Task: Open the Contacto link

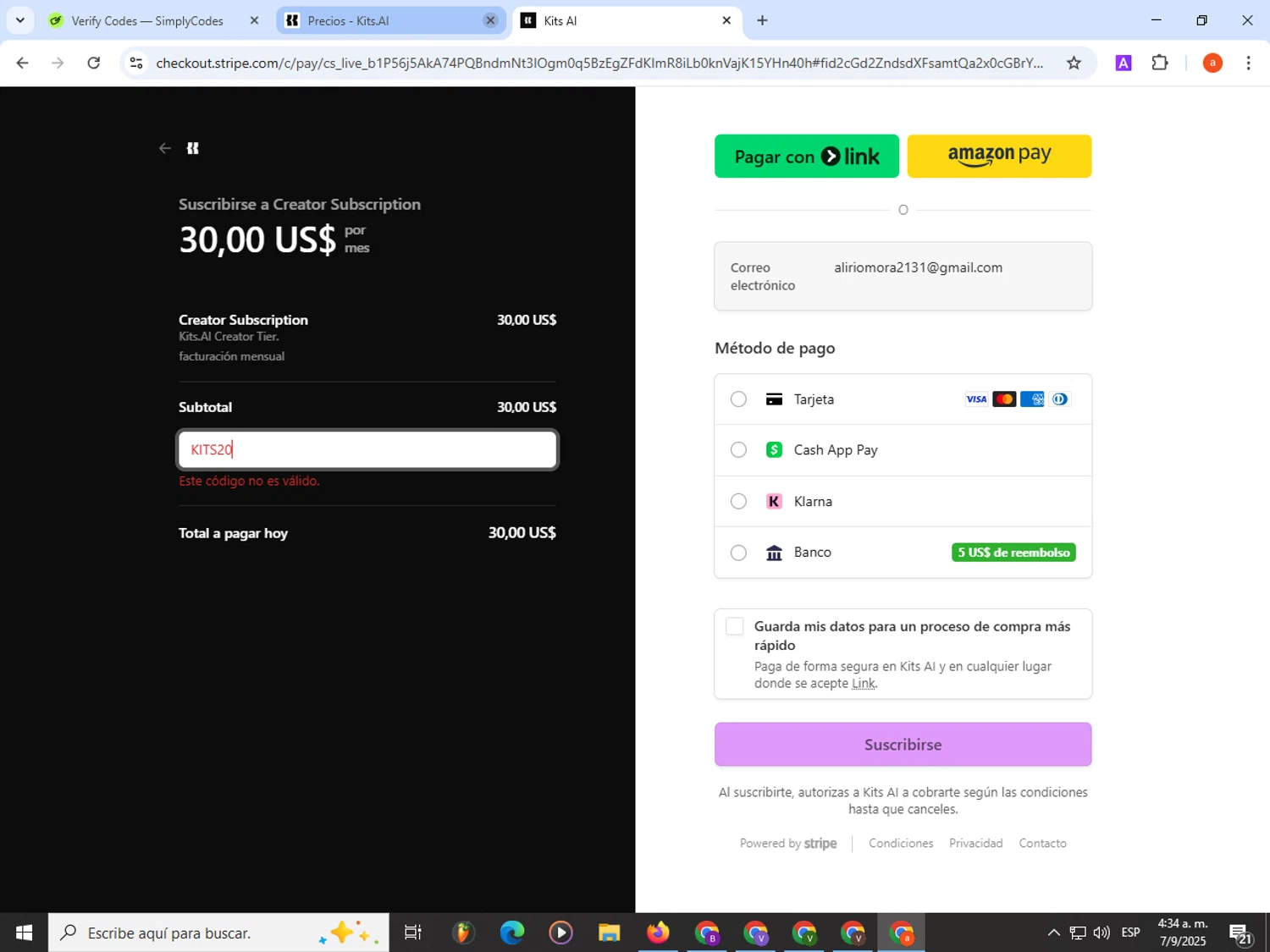Action: pyautogui.click(x=1042, y=843)
